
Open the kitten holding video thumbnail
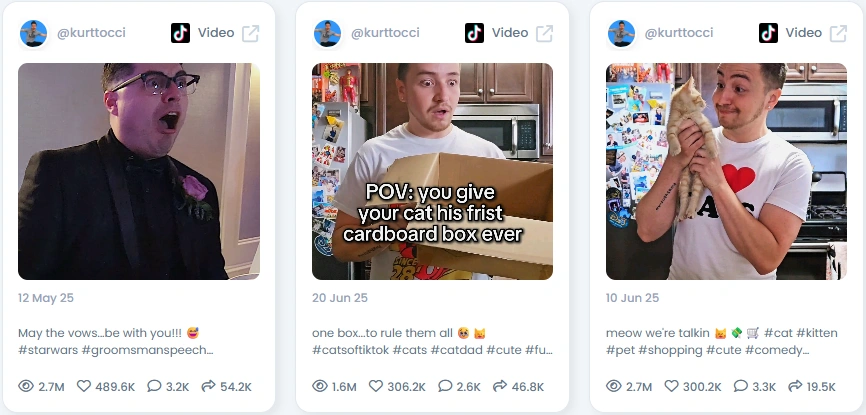pyautogui.click(x=726, y=171)
